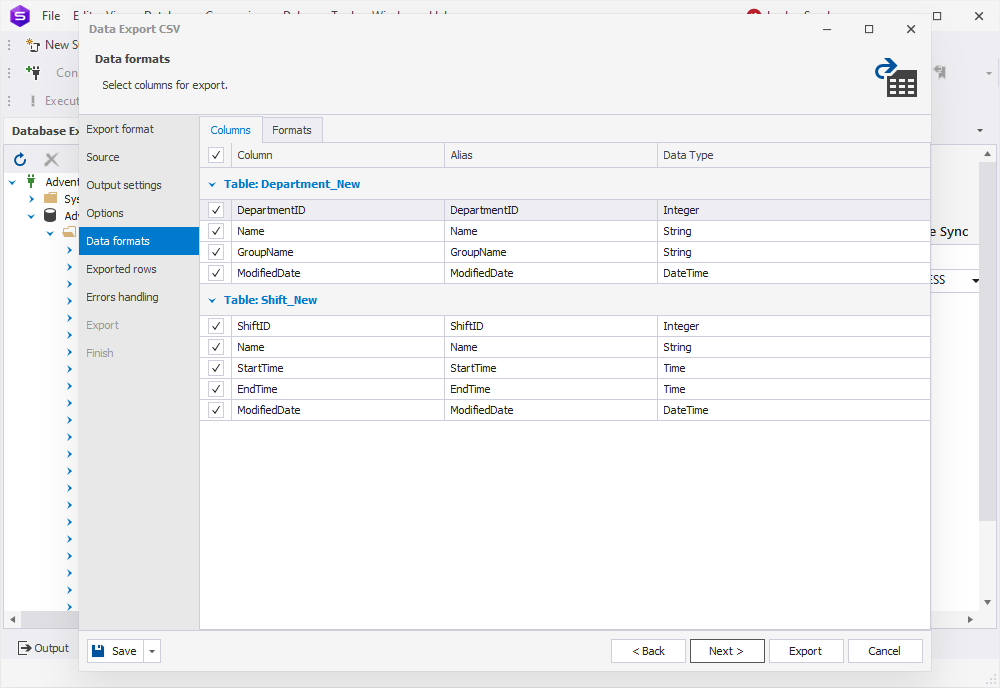Click the Next > button

[726, 651]
